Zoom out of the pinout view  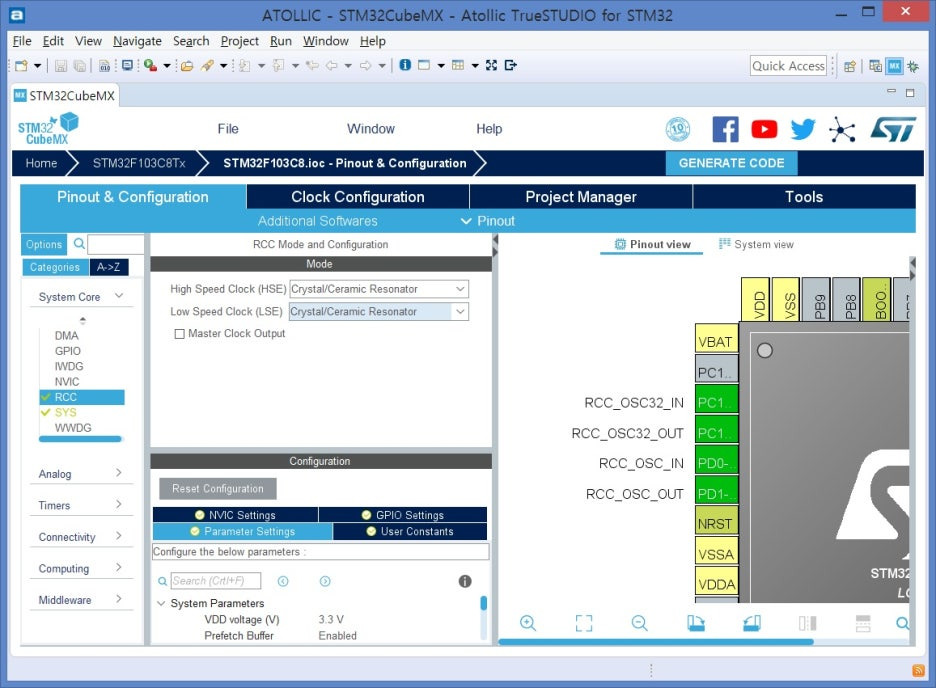[x=639, y=623]
